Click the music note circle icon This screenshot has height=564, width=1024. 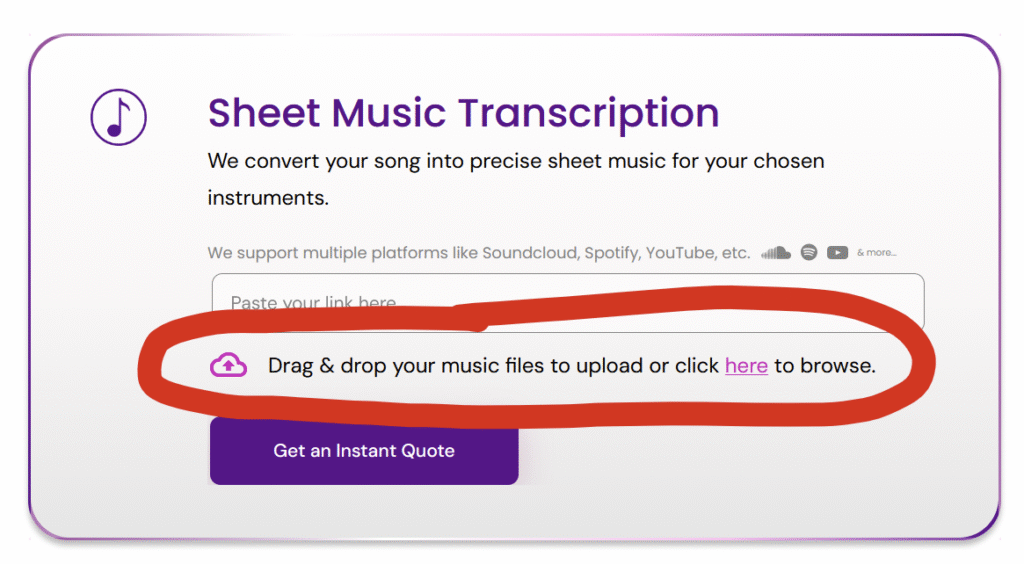(x=118, y=116)
